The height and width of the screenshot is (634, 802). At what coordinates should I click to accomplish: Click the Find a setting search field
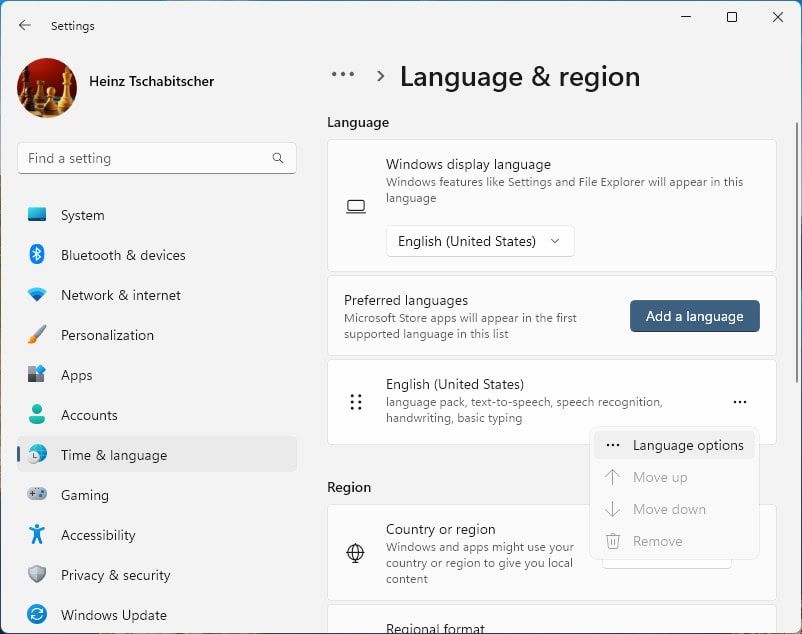coord(157,158)
